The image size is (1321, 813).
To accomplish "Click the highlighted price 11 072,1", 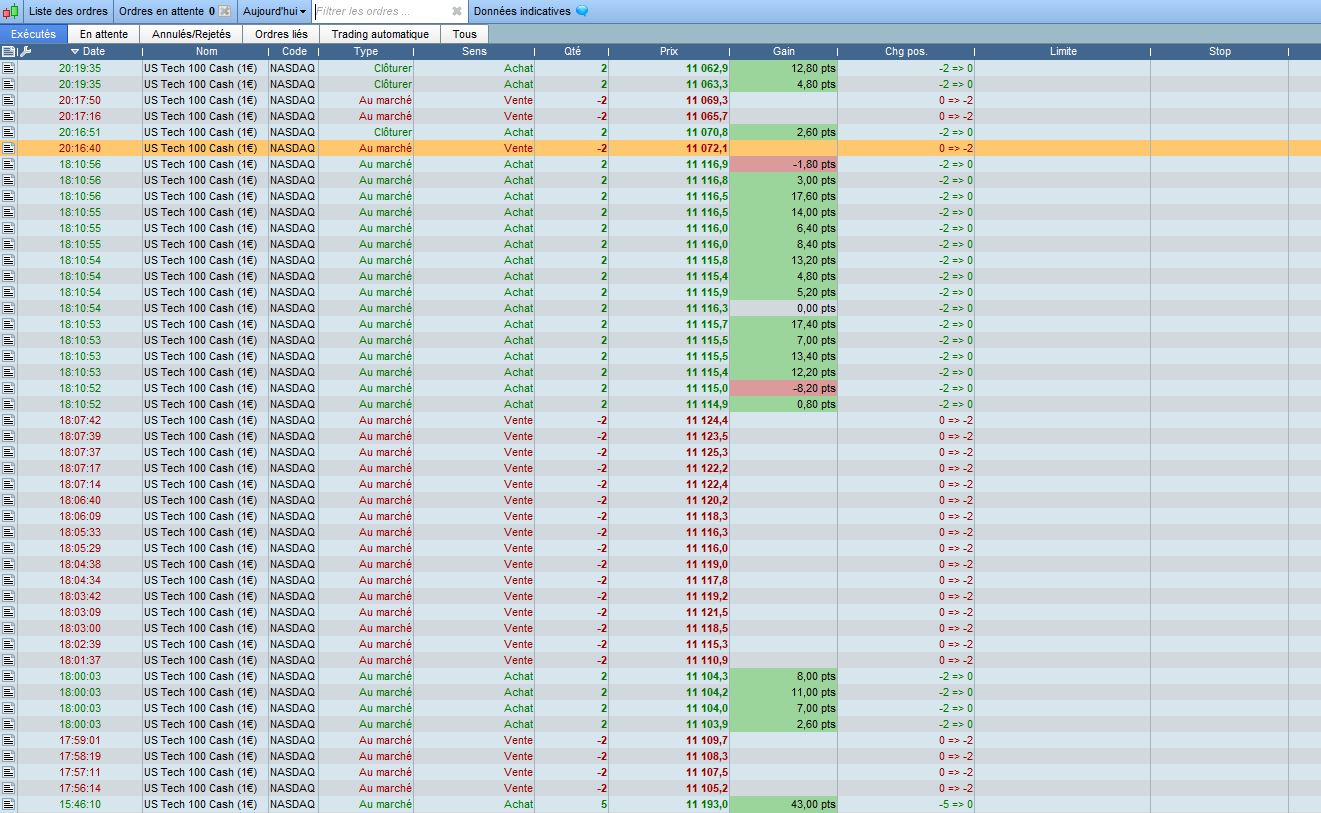I will tap(707, 148).
